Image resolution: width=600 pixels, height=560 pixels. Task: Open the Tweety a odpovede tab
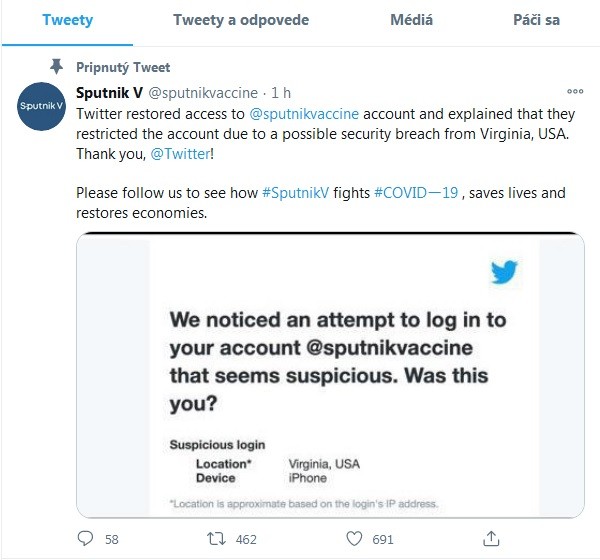tap(241, 20)
